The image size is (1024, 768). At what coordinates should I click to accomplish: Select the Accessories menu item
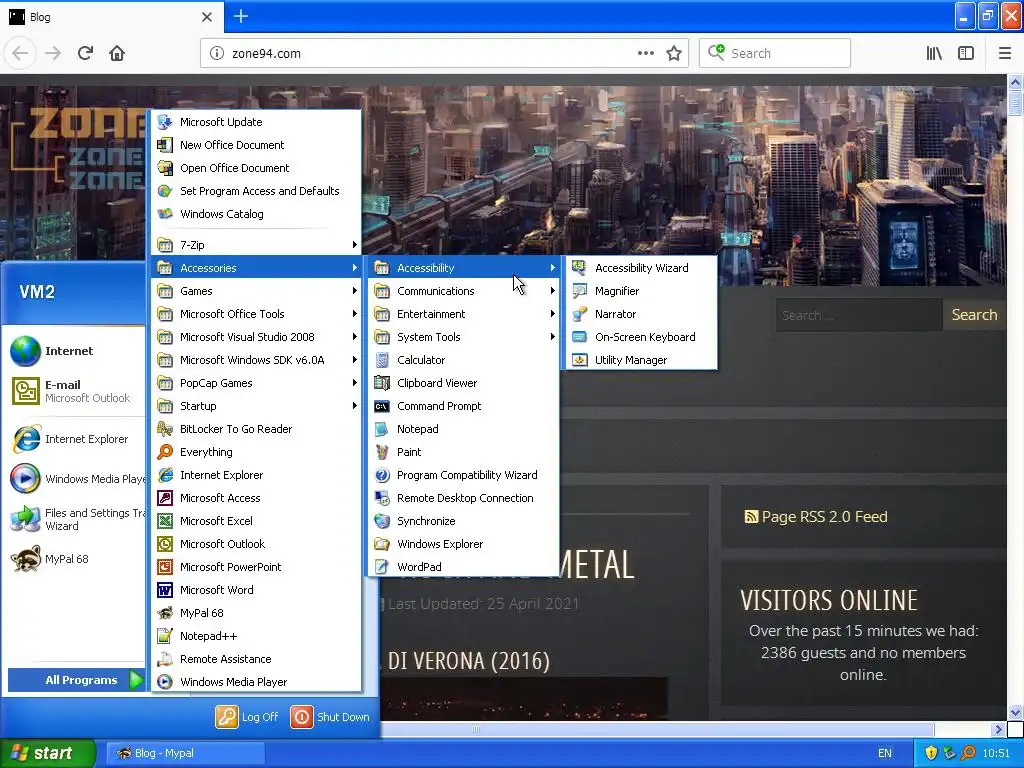click(x=257, y=268)
